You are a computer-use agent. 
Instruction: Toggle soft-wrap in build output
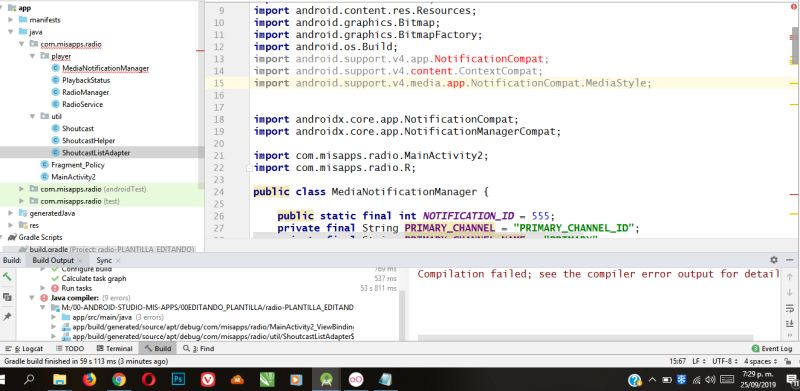[x=790, y=308]
